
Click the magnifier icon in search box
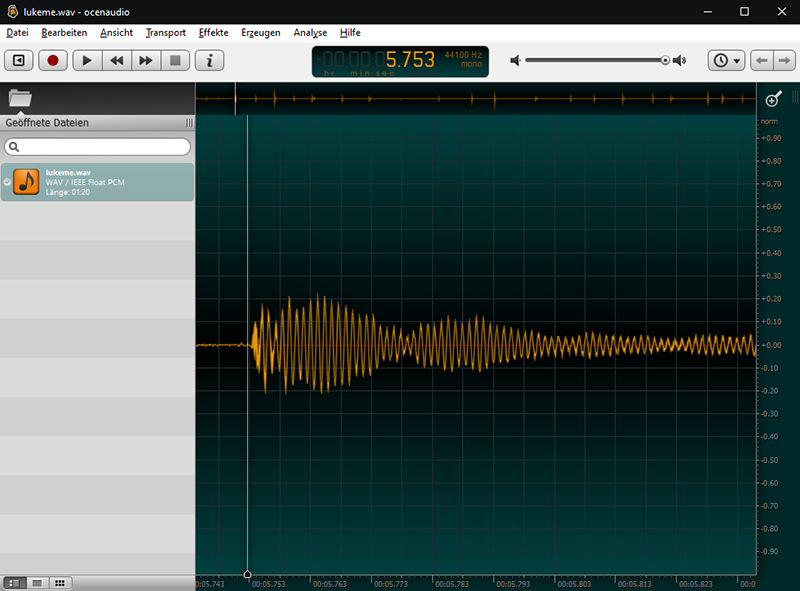point(14,147)
